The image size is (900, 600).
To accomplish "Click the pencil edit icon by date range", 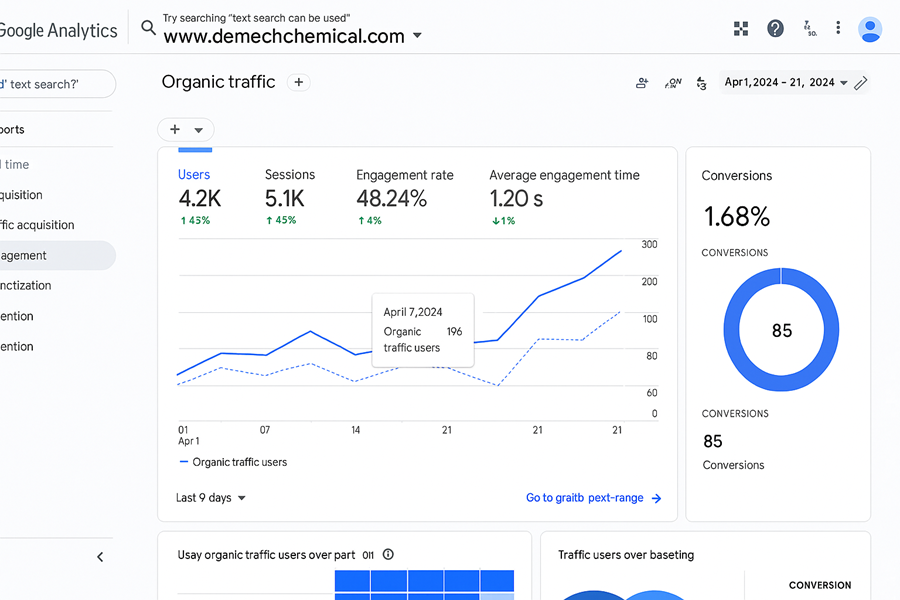I will [860, 83].
